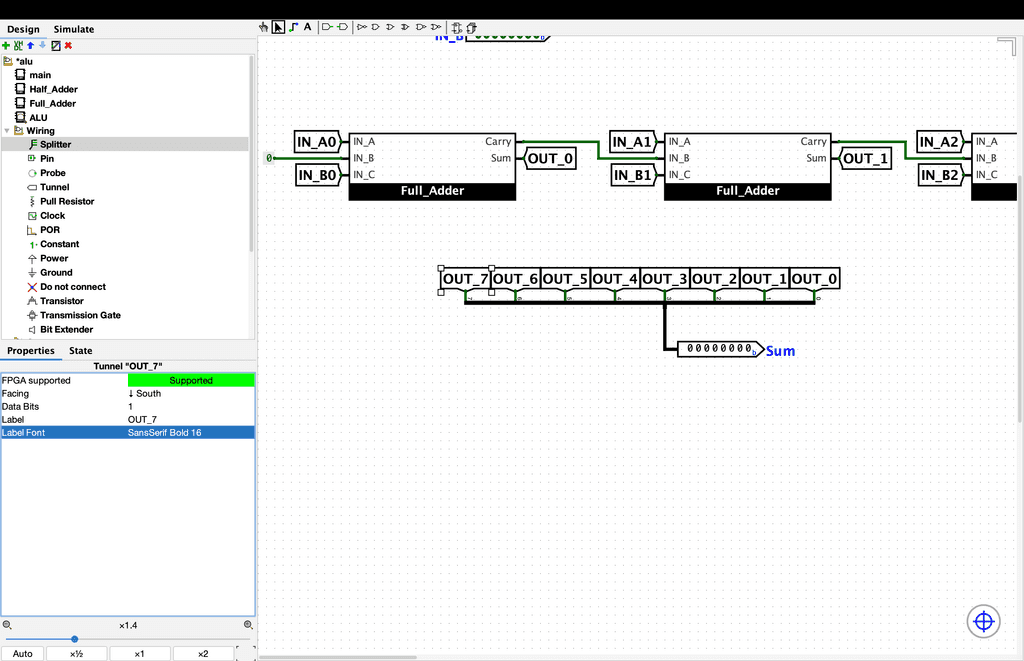Select the Poke (hand) tool
1024x661 pixels.
click(264, 27)
